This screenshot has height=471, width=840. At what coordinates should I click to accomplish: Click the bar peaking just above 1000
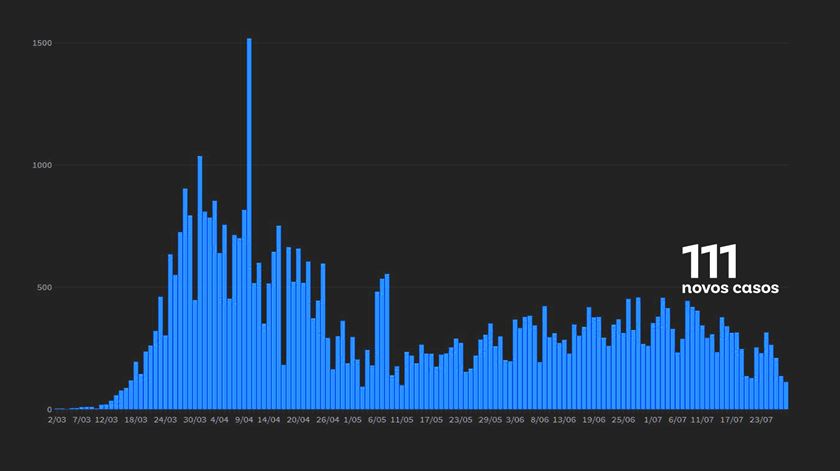(200, 283)
